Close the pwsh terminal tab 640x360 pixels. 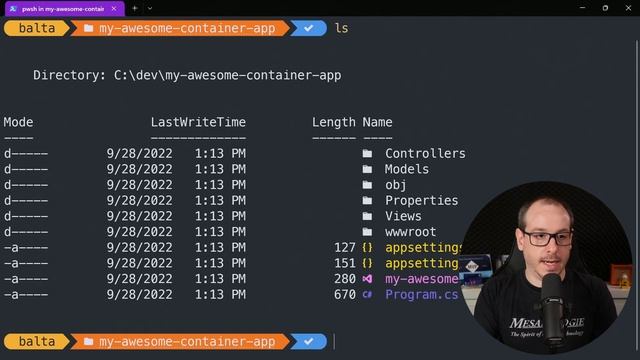pos(114,9)
